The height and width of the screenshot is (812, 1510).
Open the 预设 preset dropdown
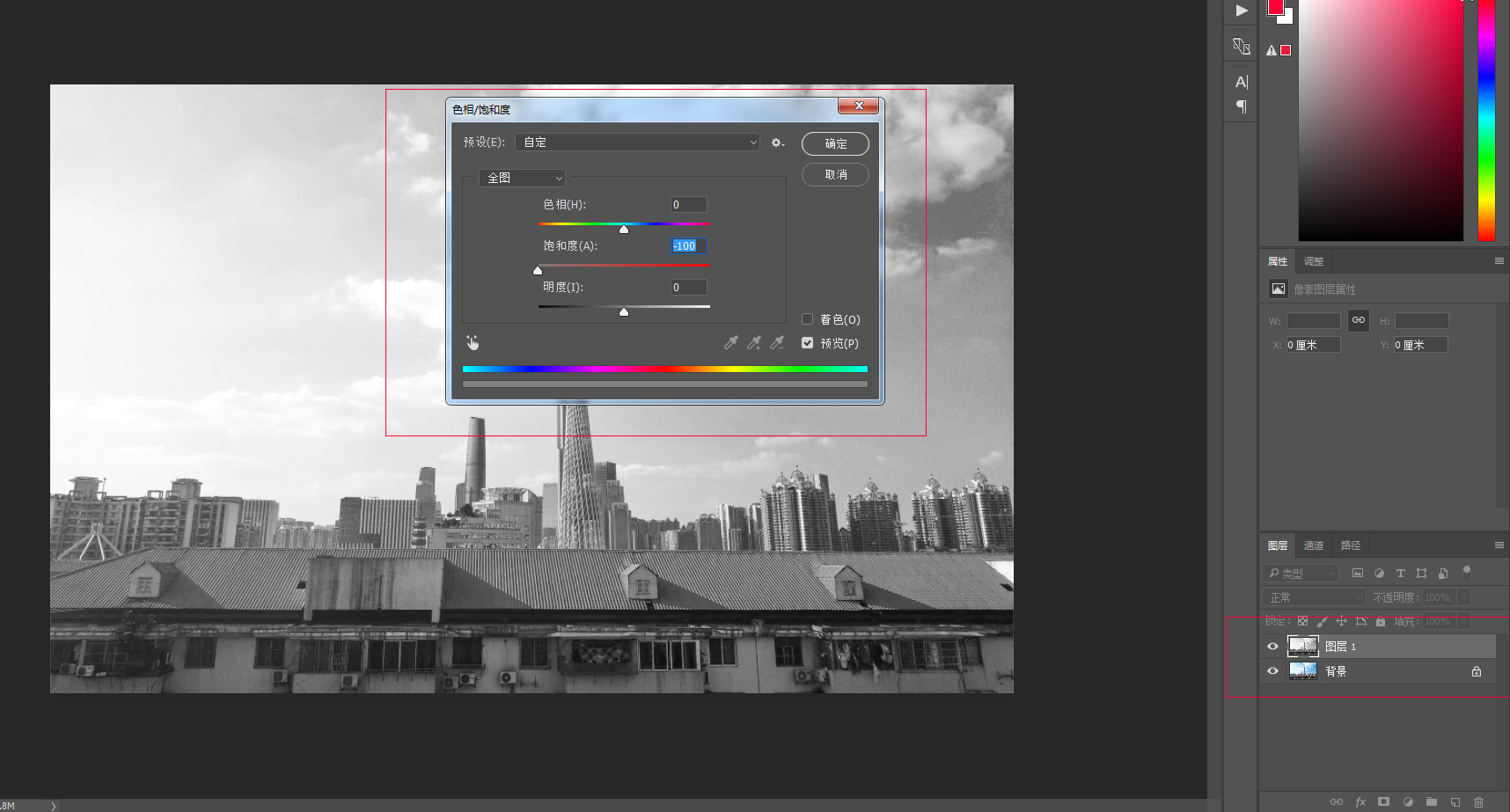[638, 143]
